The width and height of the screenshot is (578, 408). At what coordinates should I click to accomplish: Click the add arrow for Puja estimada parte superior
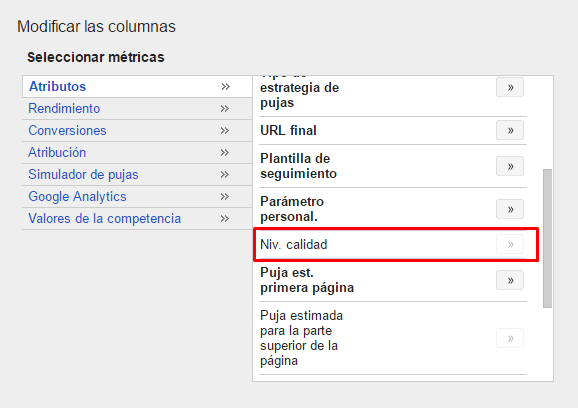pos(510,338)
